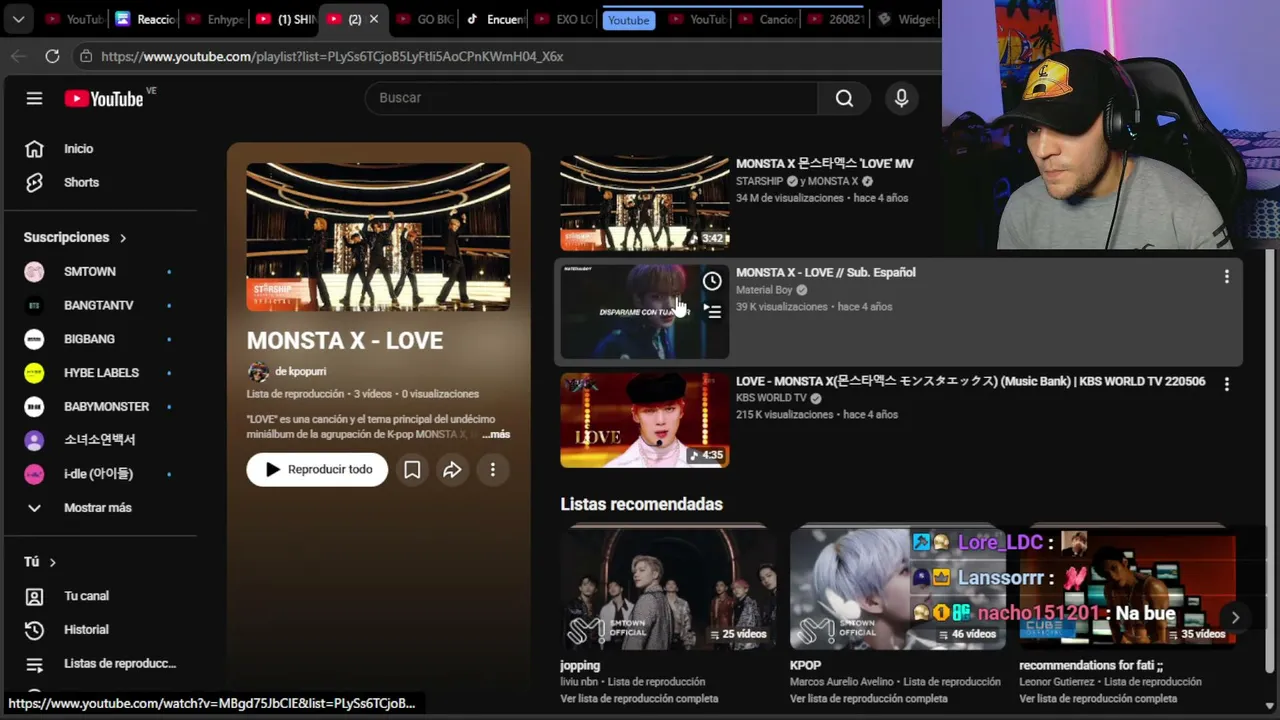Open the BANGTANTV subscription channel
1280x720 pixels.
click(x=100, y=306)
